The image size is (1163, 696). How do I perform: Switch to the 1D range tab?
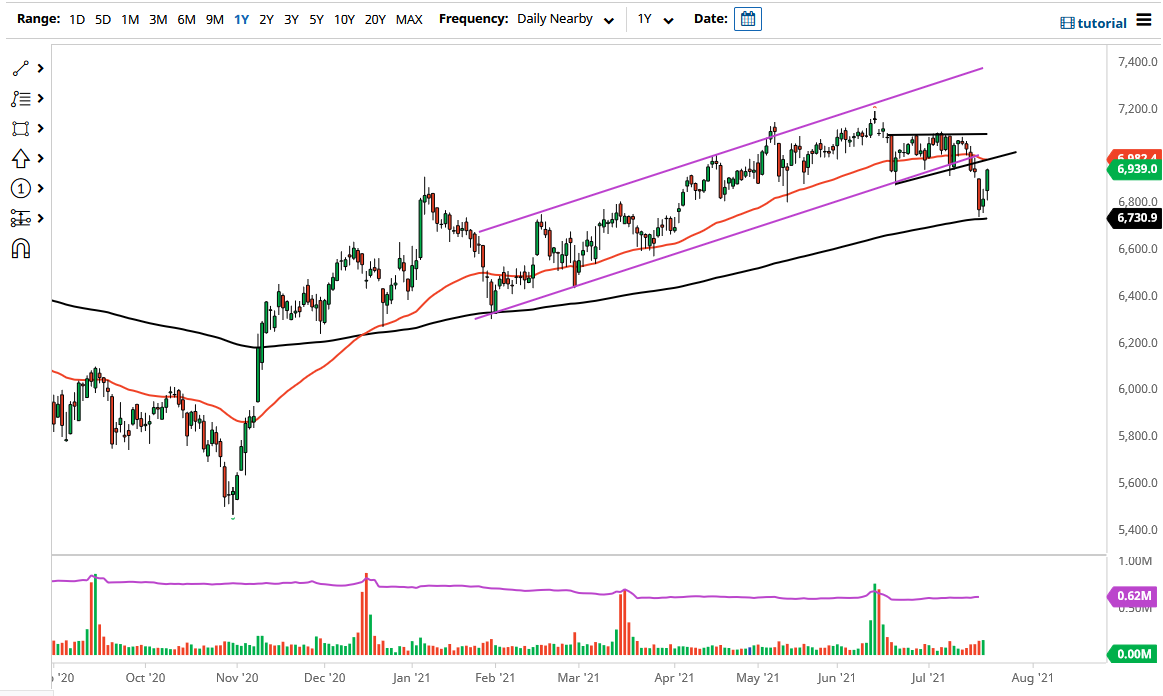coord(77,18)
